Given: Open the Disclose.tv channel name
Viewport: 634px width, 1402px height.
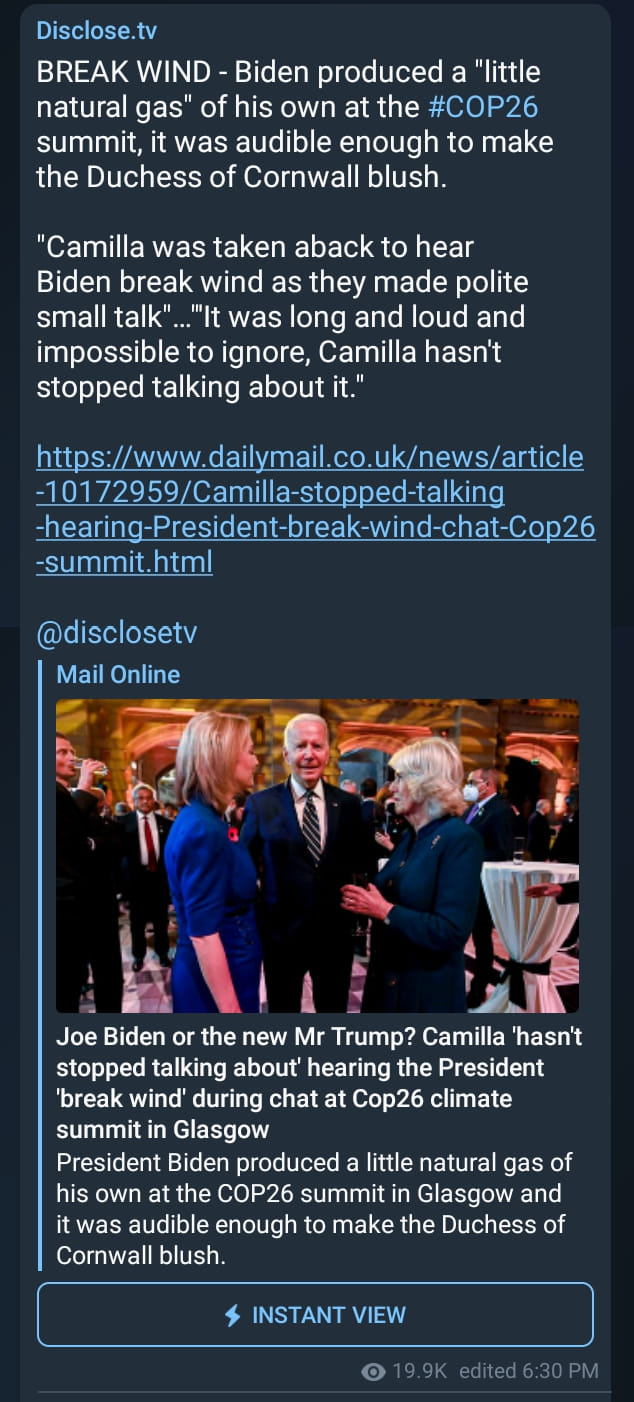Looking at the screenshot, I should [x=96, y=30].
